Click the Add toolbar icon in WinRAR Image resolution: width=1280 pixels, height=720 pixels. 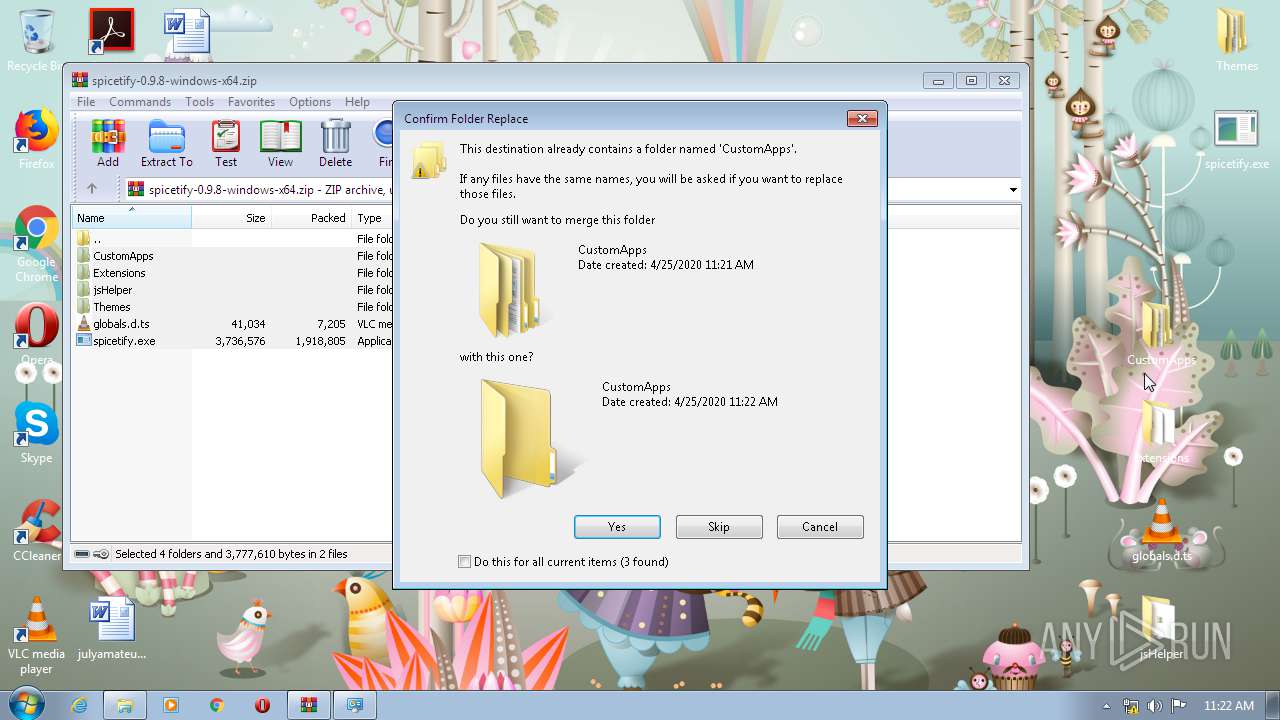107,143
